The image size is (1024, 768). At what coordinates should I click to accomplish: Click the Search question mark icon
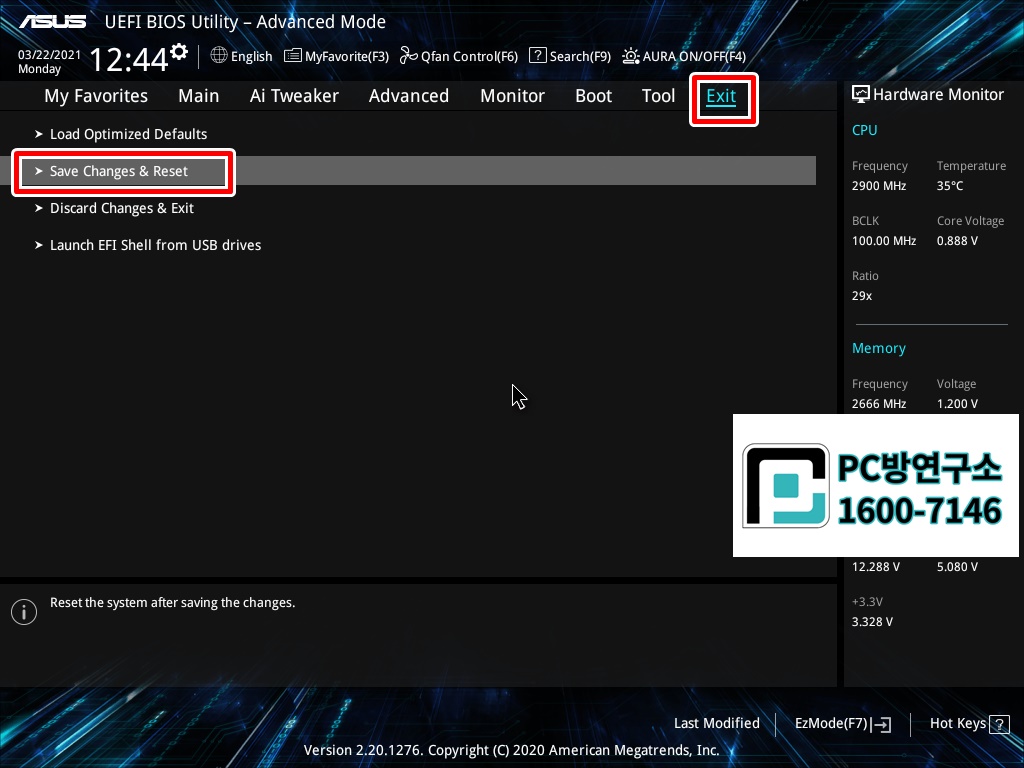[x=537, y=55]
